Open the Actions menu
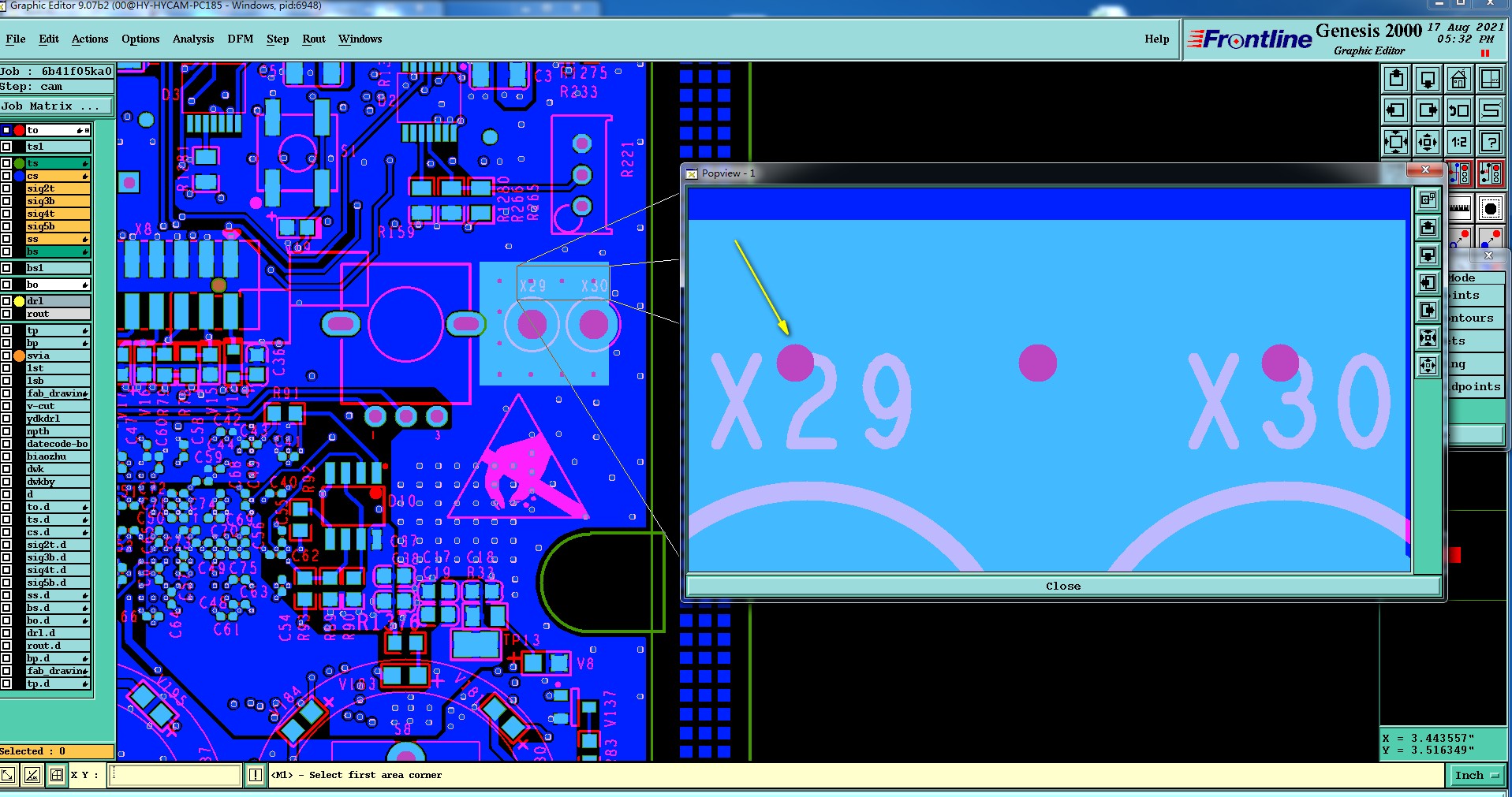1512x797 pixels. tap(90, 39)
